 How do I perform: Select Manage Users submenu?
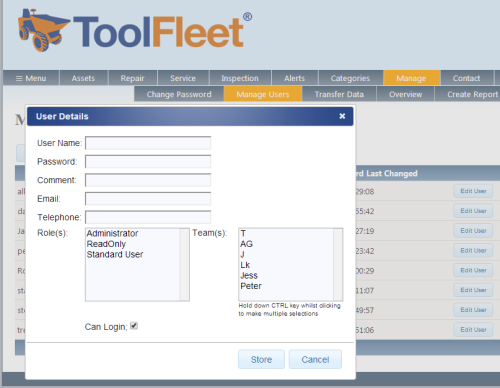click(x=263, y=94)
